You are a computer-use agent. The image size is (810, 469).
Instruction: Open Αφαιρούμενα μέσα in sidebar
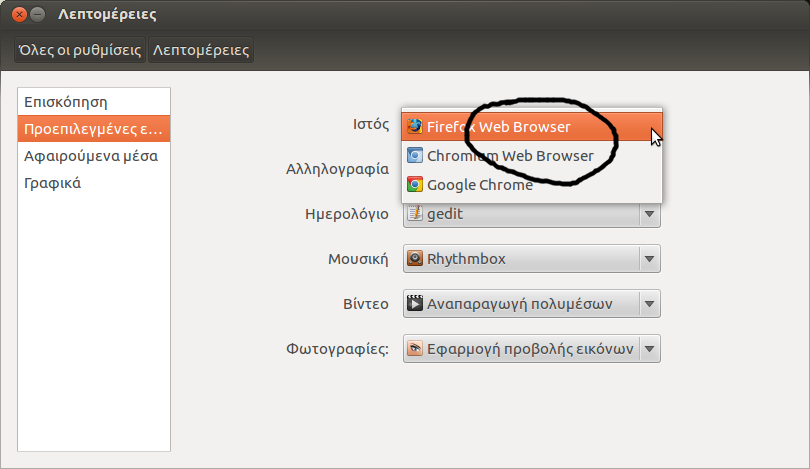[x=94, y=155]
